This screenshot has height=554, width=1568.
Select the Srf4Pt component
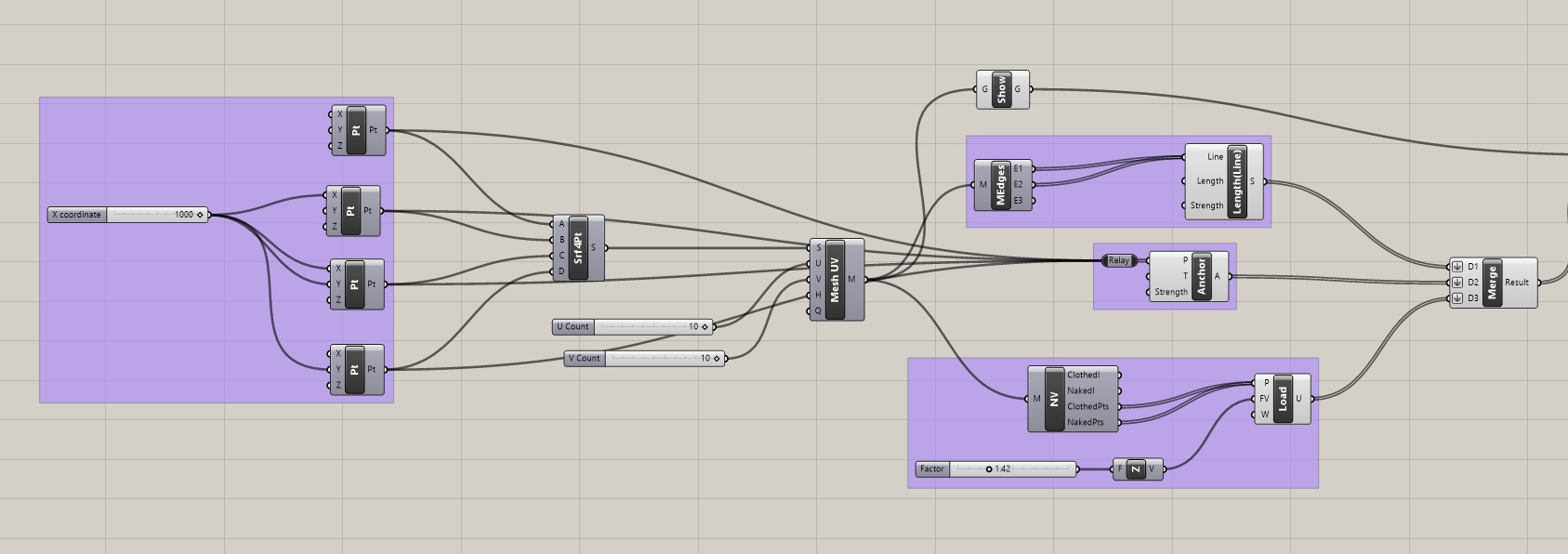coord(577,248)
